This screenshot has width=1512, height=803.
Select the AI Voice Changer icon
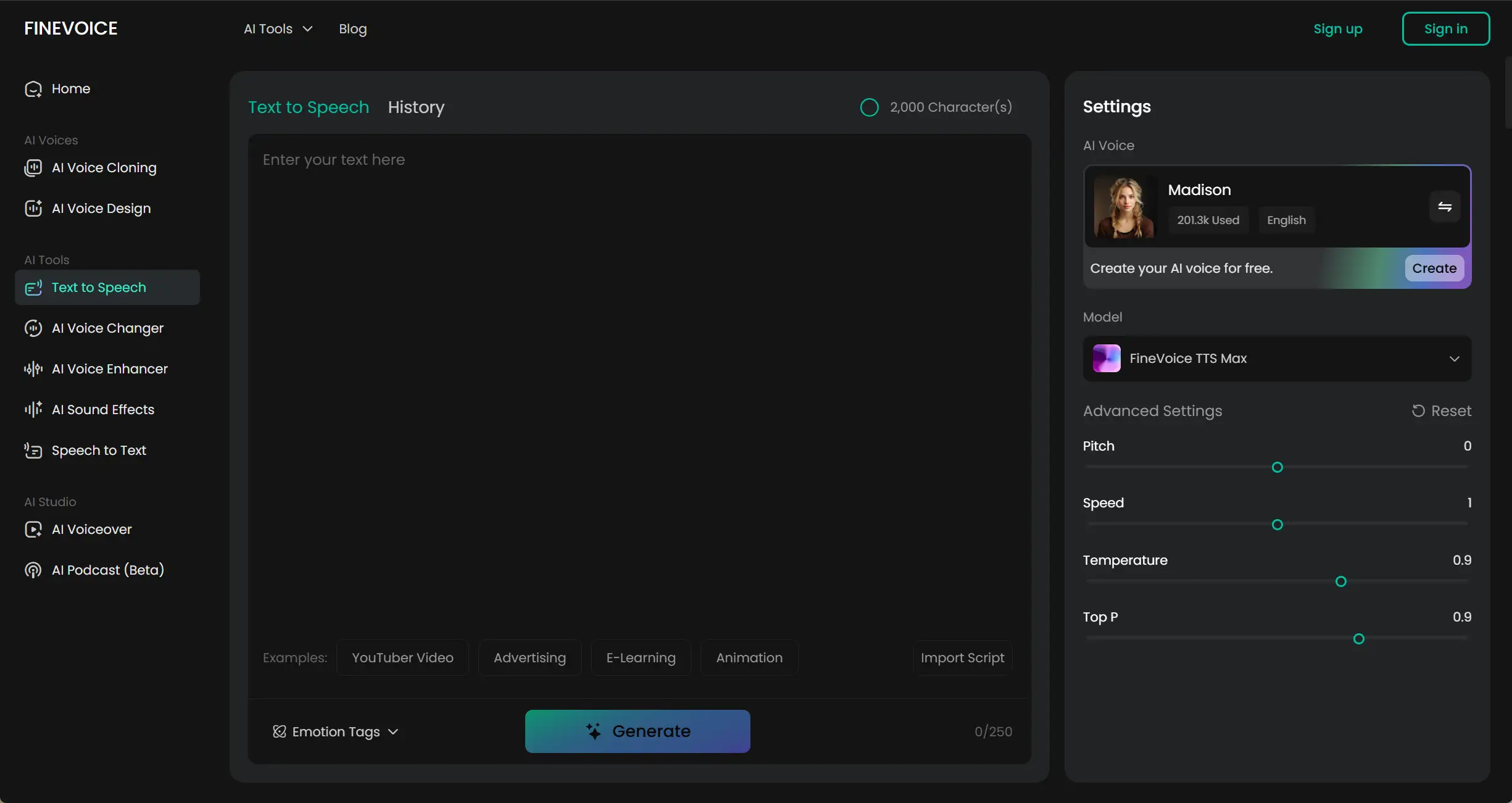tap(33, 328)
